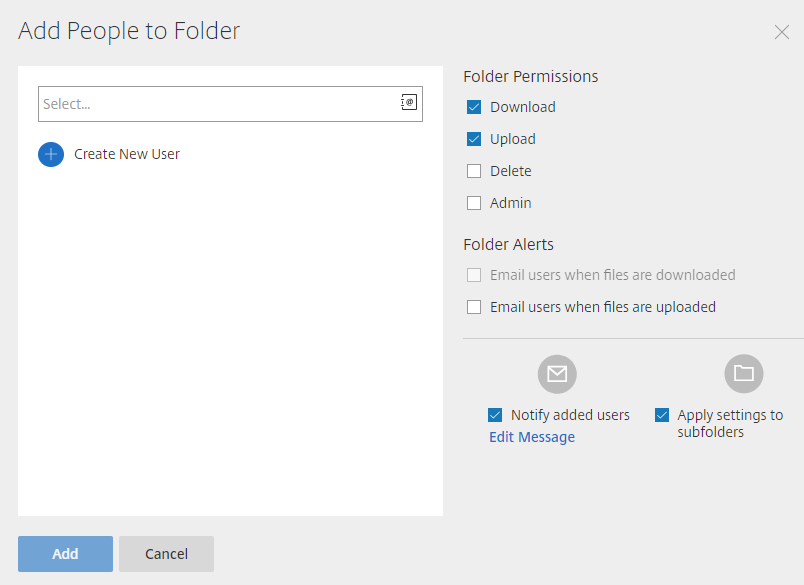The image size is (804, 585).
Task: Click the Create New User label
Action: click(127, 154)
